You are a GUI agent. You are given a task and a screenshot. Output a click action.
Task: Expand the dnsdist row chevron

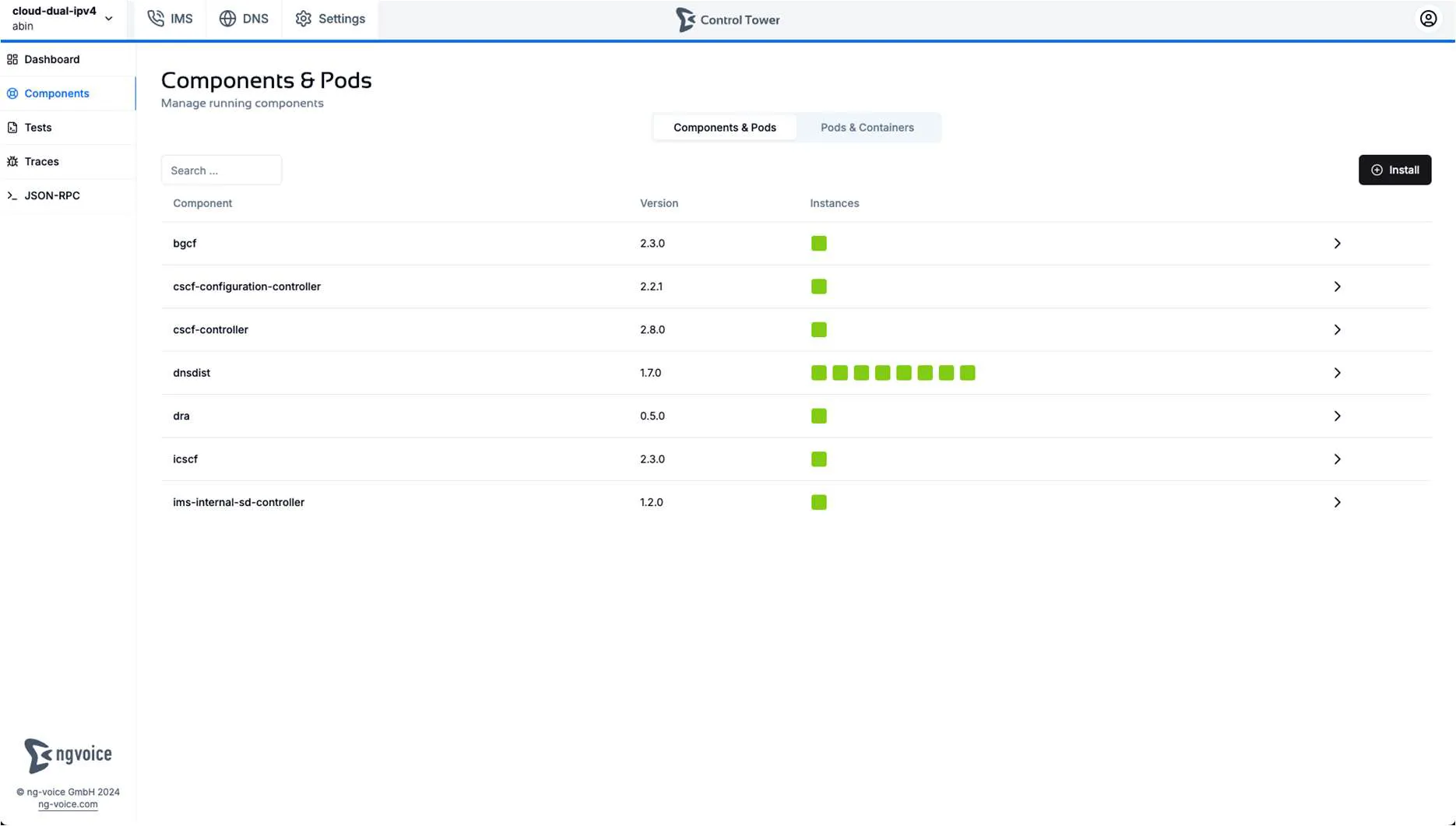(x=1337, y=373)
